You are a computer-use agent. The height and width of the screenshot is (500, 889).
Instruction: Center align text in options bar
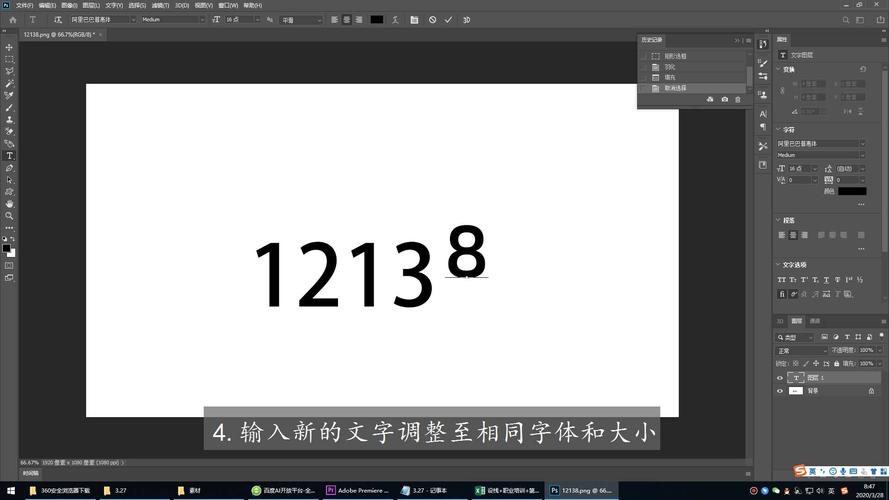coord(346,20)
